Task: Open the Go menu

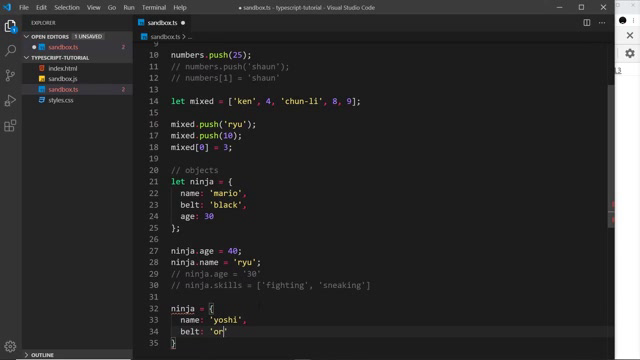Action: coord(112,7)
